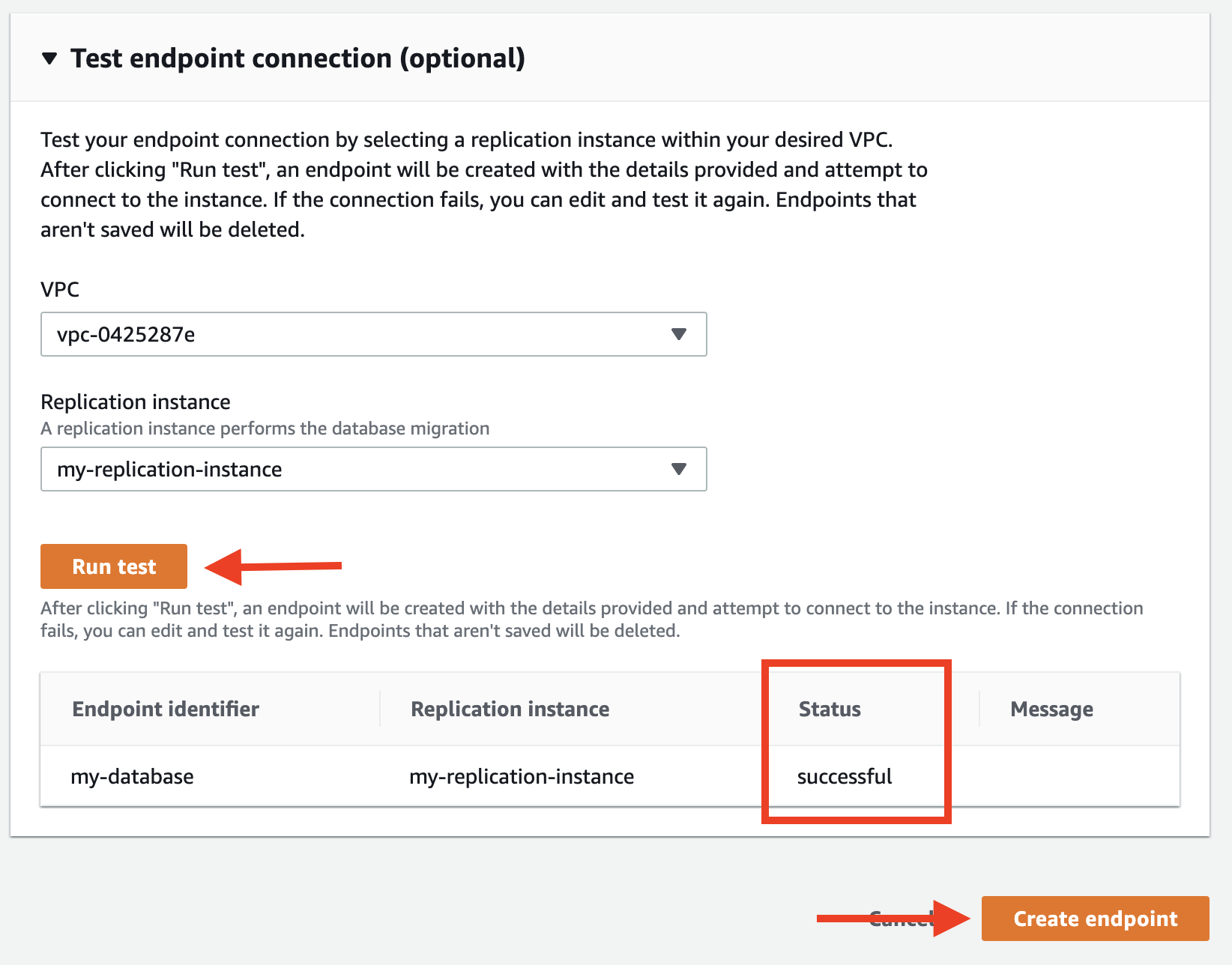Image resolution: width=1232 pixels, height=965 pixels.
Task: Open the Replication instance selector
Action: (x=373, y=469)
